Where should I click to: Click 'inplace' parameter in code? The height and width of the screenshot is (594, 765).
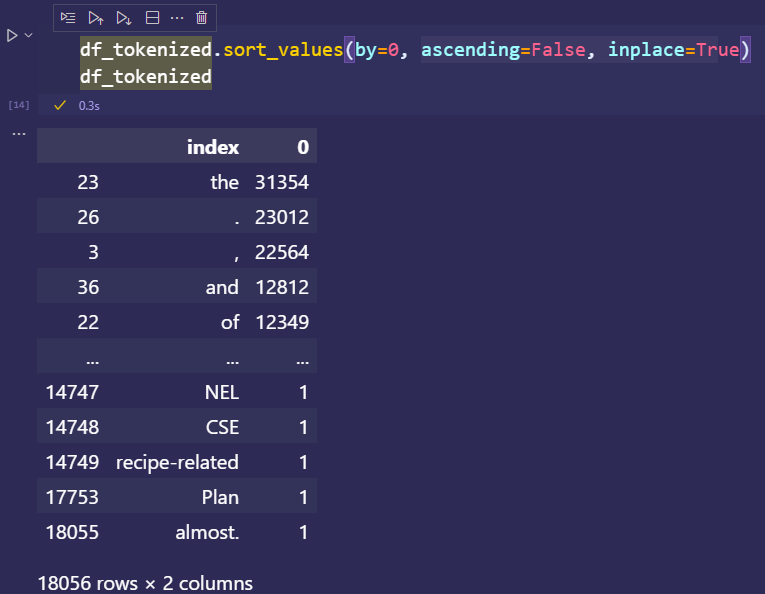coord(646,50)
